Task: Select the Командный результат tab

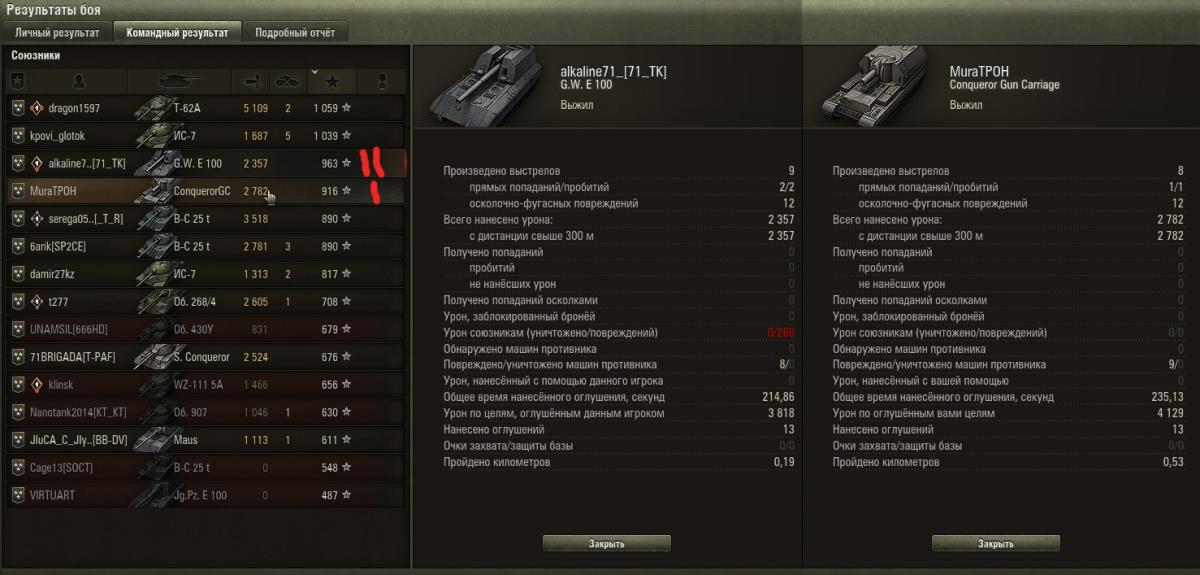Action: 177,32
